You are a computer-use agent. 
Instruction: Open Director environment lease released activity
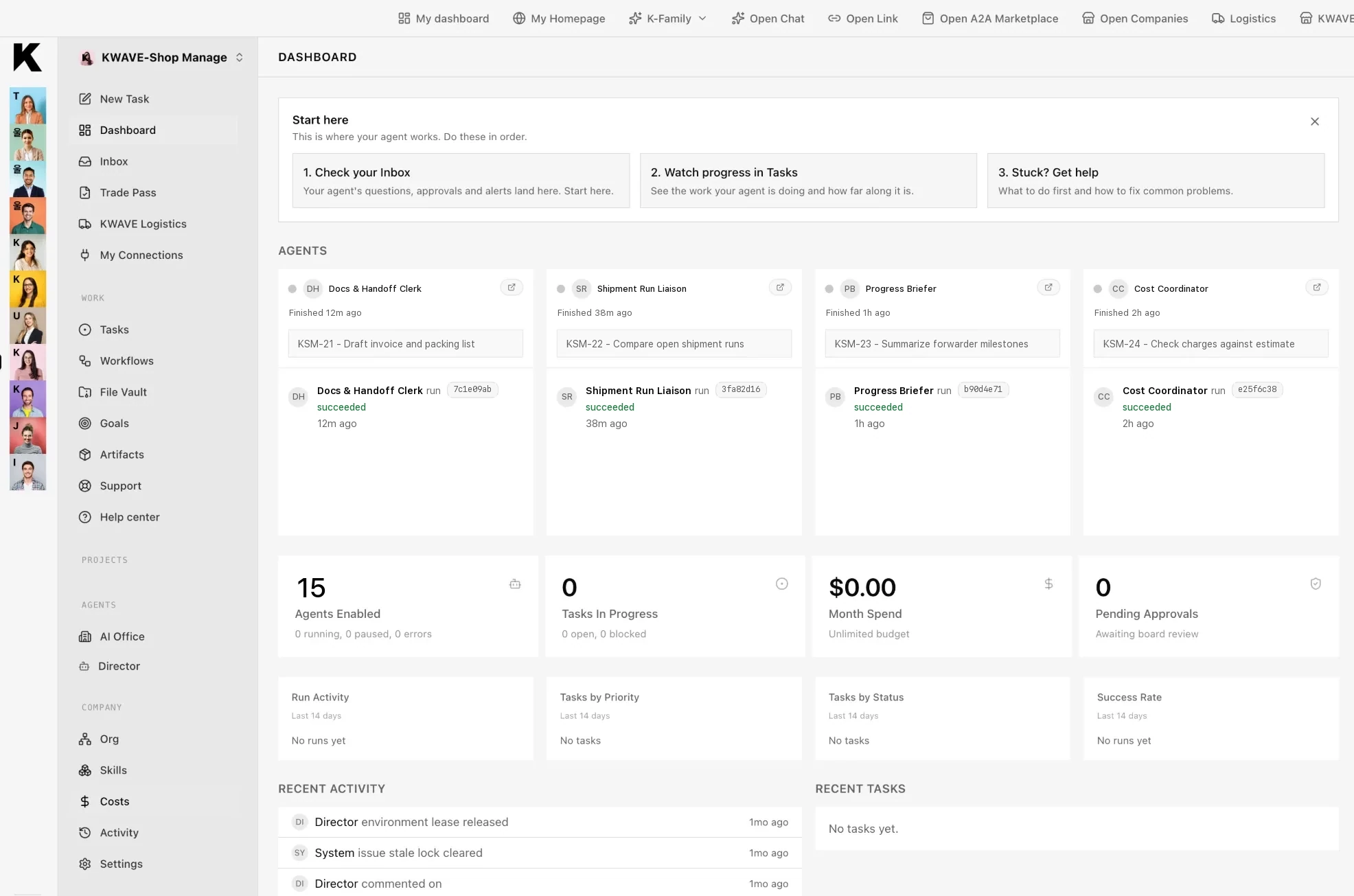(x=540, y=823)
